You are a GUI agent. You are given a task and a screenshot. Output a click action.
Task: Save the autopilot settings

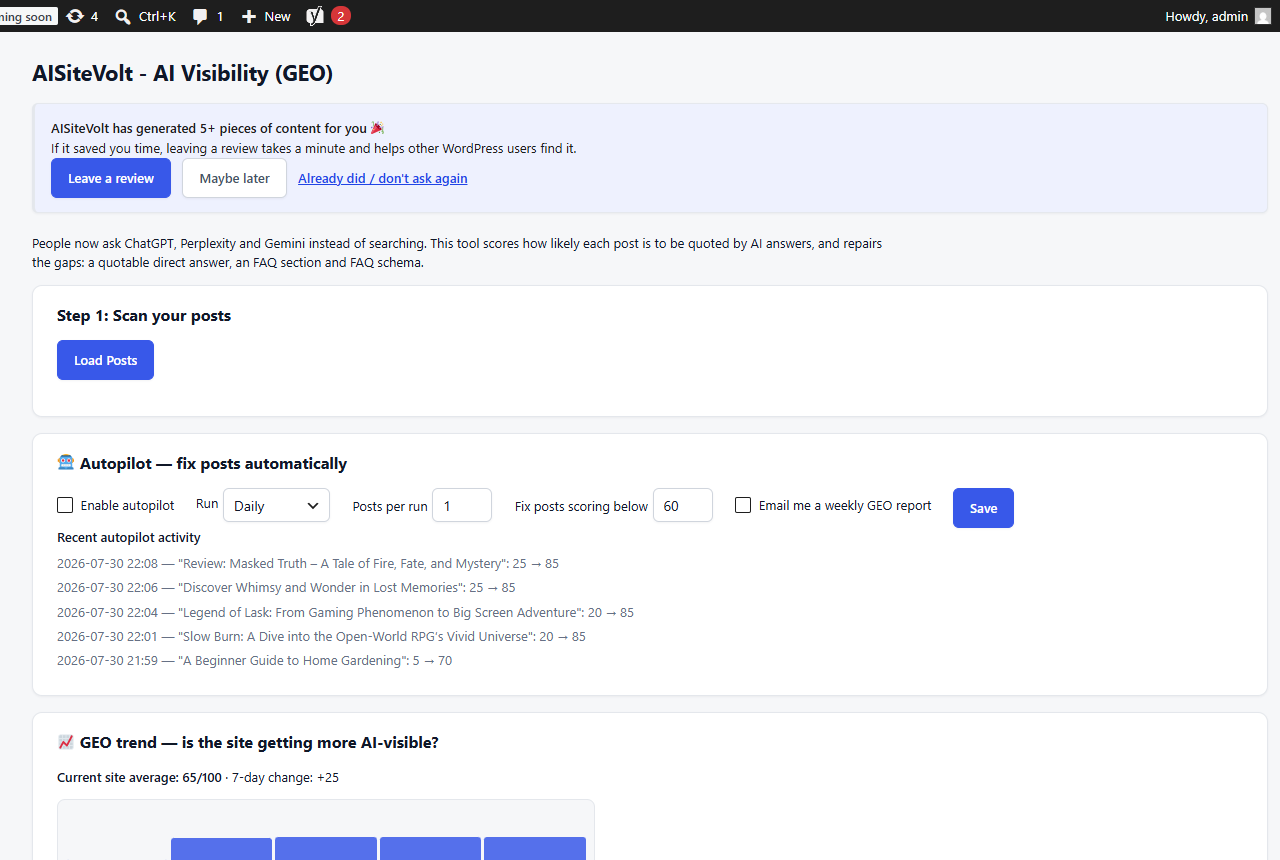[x=983, y=508]
